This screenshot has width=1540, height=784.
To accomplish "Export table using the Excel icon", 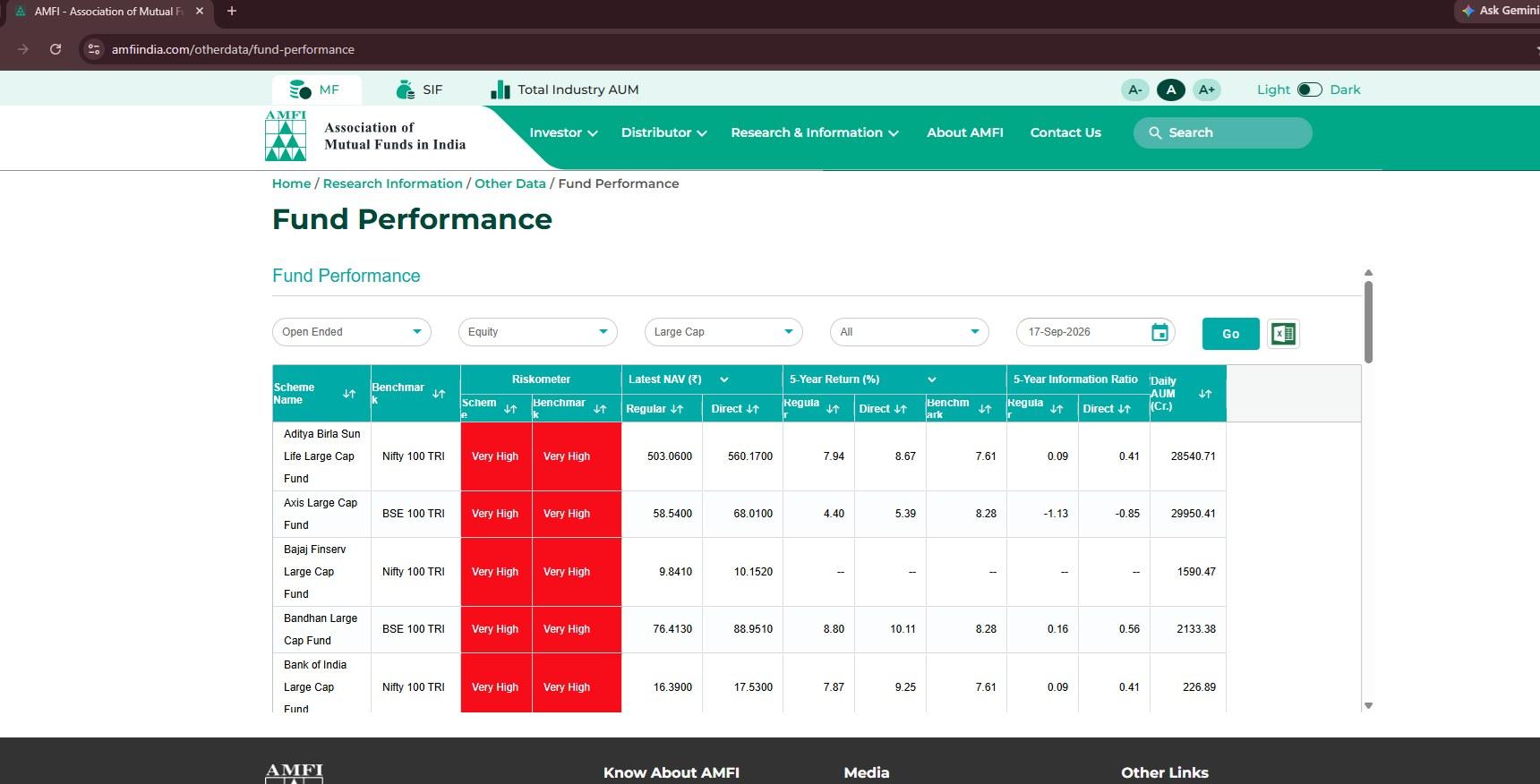I will pos(1283,334).
